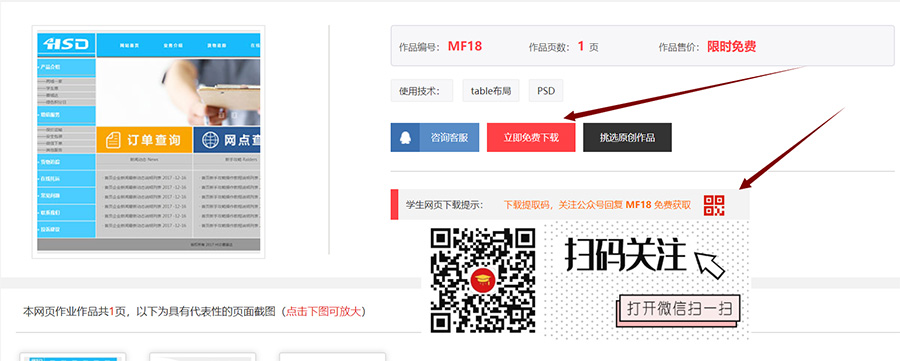The width and height of the screenshot is (900, 361).
Task: Click the graduation cap logo in QR code
Action: click(483, 280)
